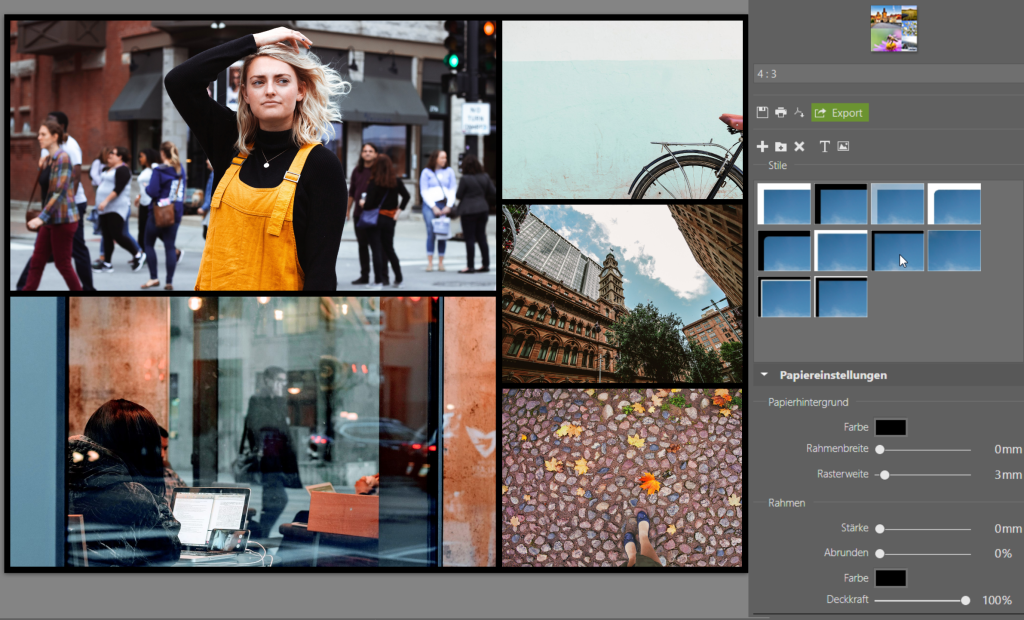Select the photo of woman in yellow overalls
The width and height of the screenshot is (1024, 620).
coord(253,155)
